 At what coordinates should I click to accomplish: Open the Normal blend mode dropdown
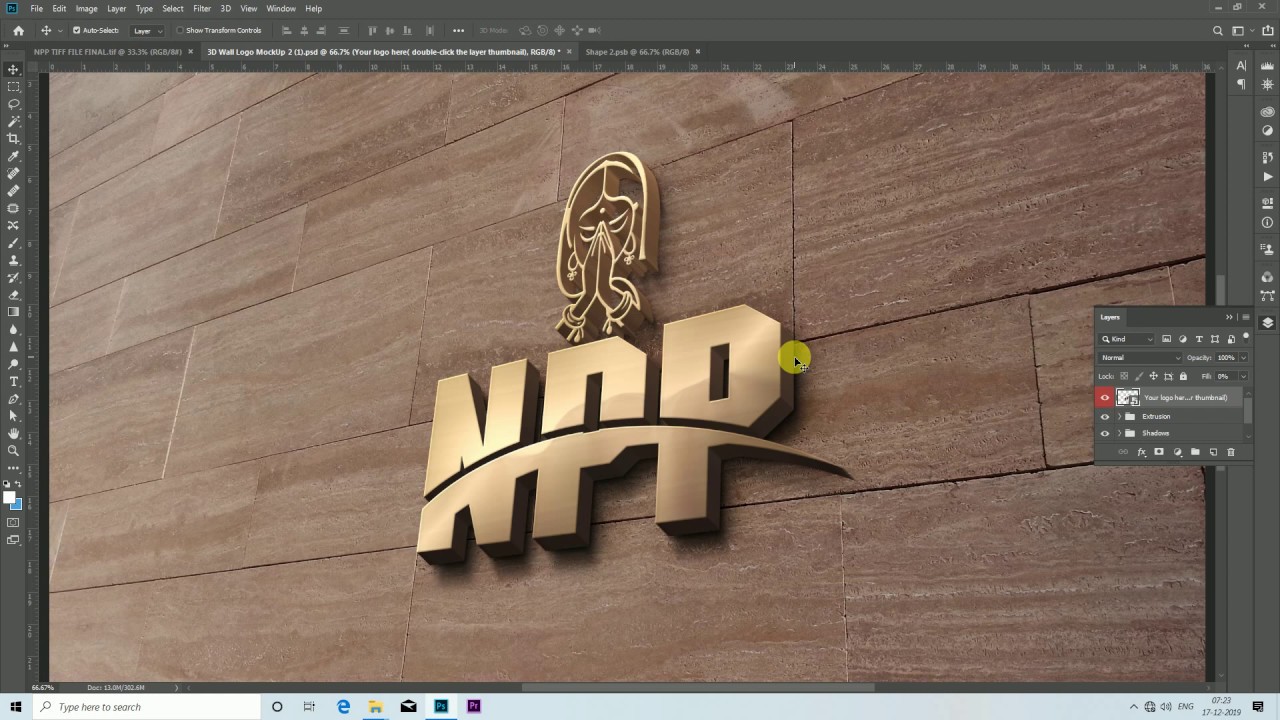point(1140,357)
